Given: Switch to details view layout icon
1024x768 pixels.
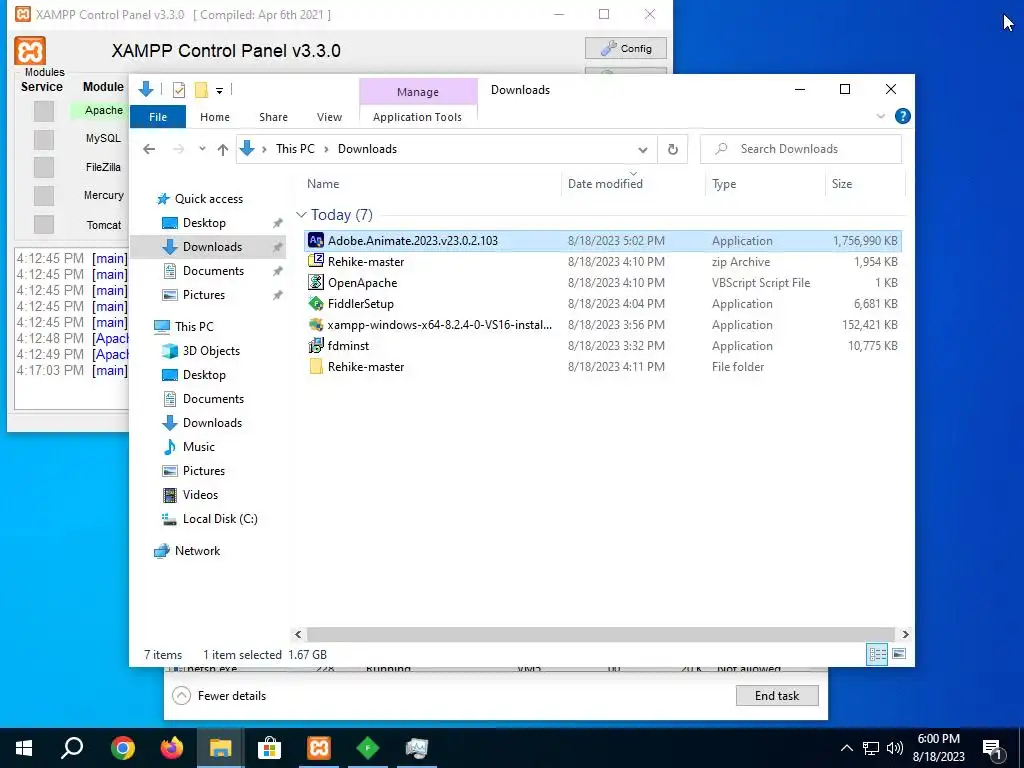Looking at the screenshot, I should click(x=877, y=654).
